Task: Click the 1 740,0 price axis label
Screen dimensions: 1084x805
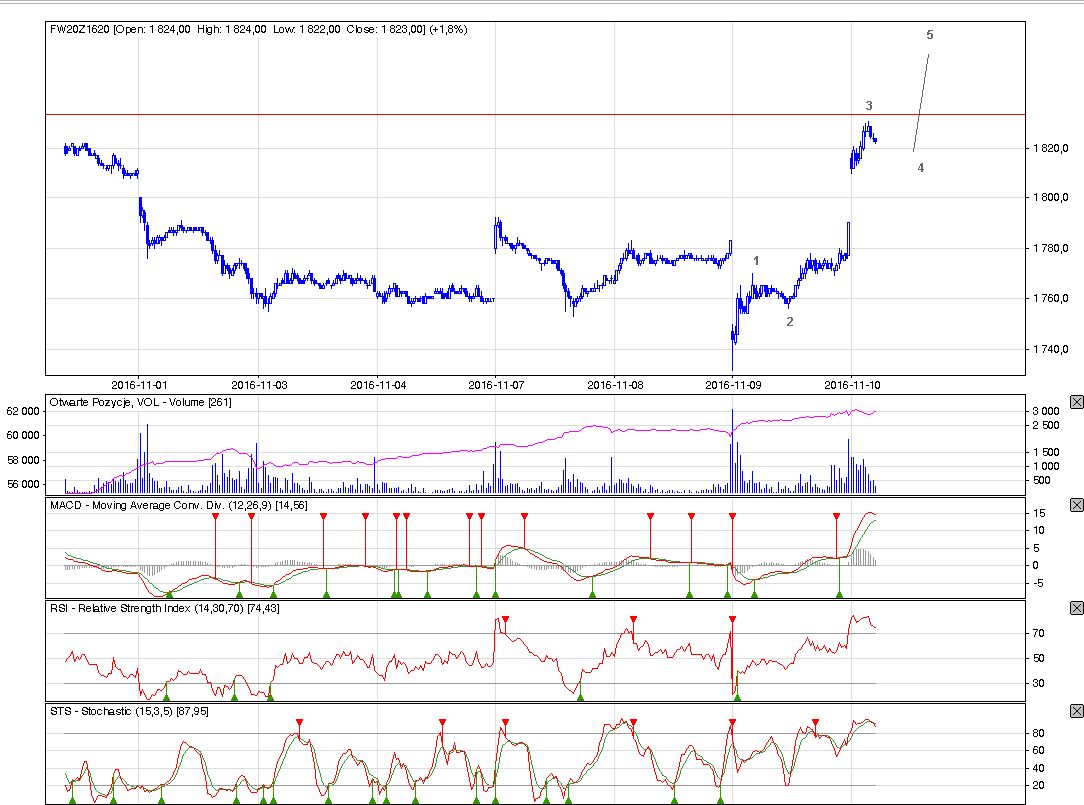Action: point(1051,349)
